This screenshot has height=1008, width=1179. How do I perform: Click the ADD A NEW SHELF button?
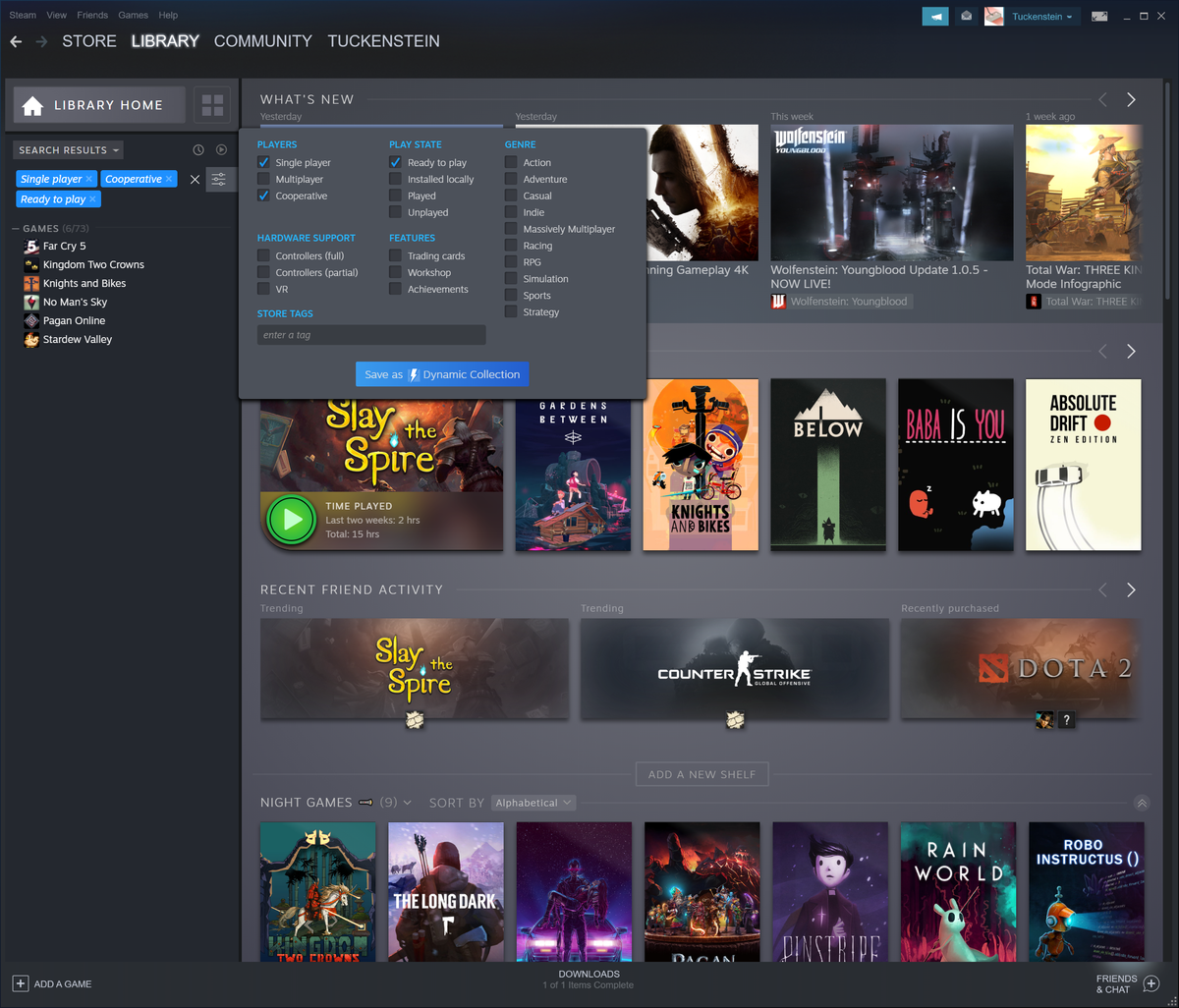702,774
